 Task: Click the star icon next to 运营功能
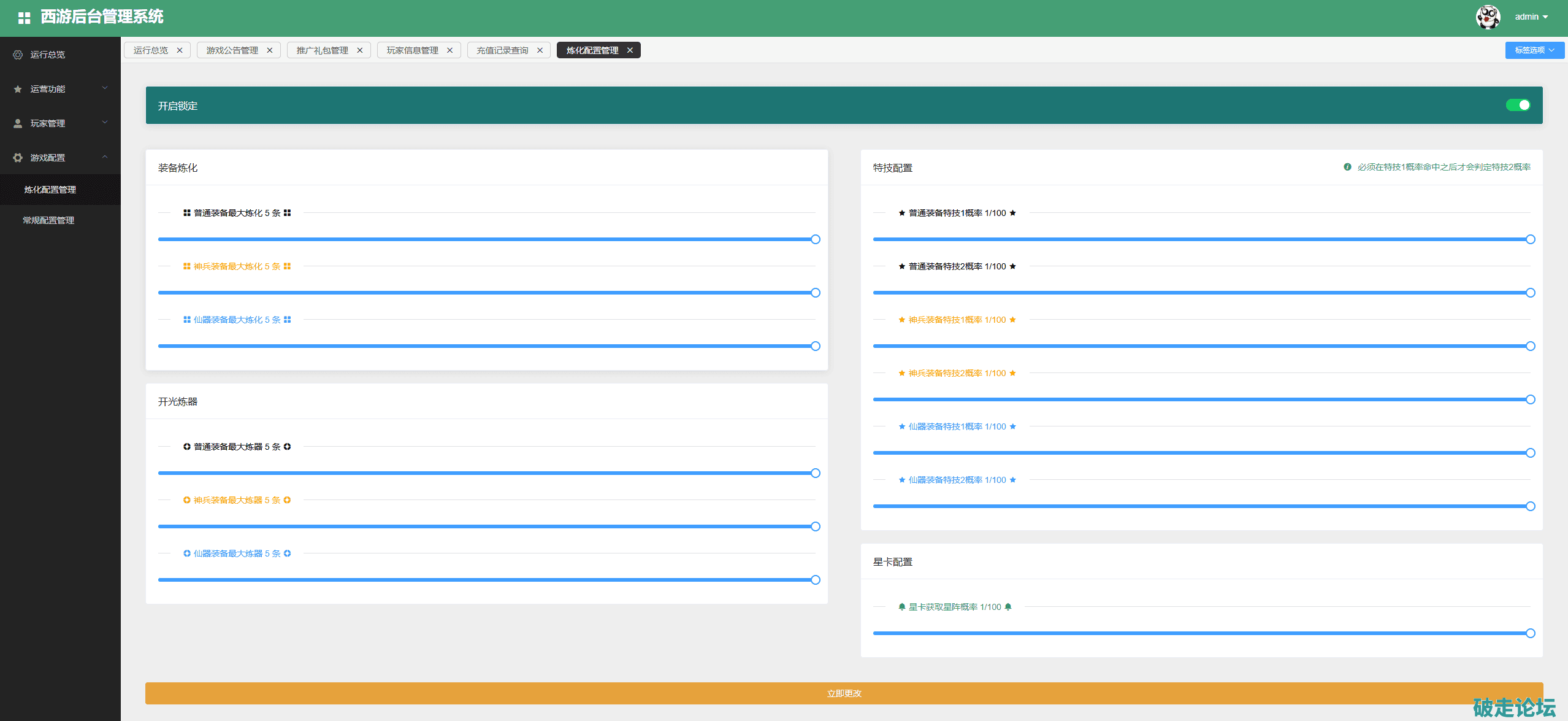(x=18, y=89)
